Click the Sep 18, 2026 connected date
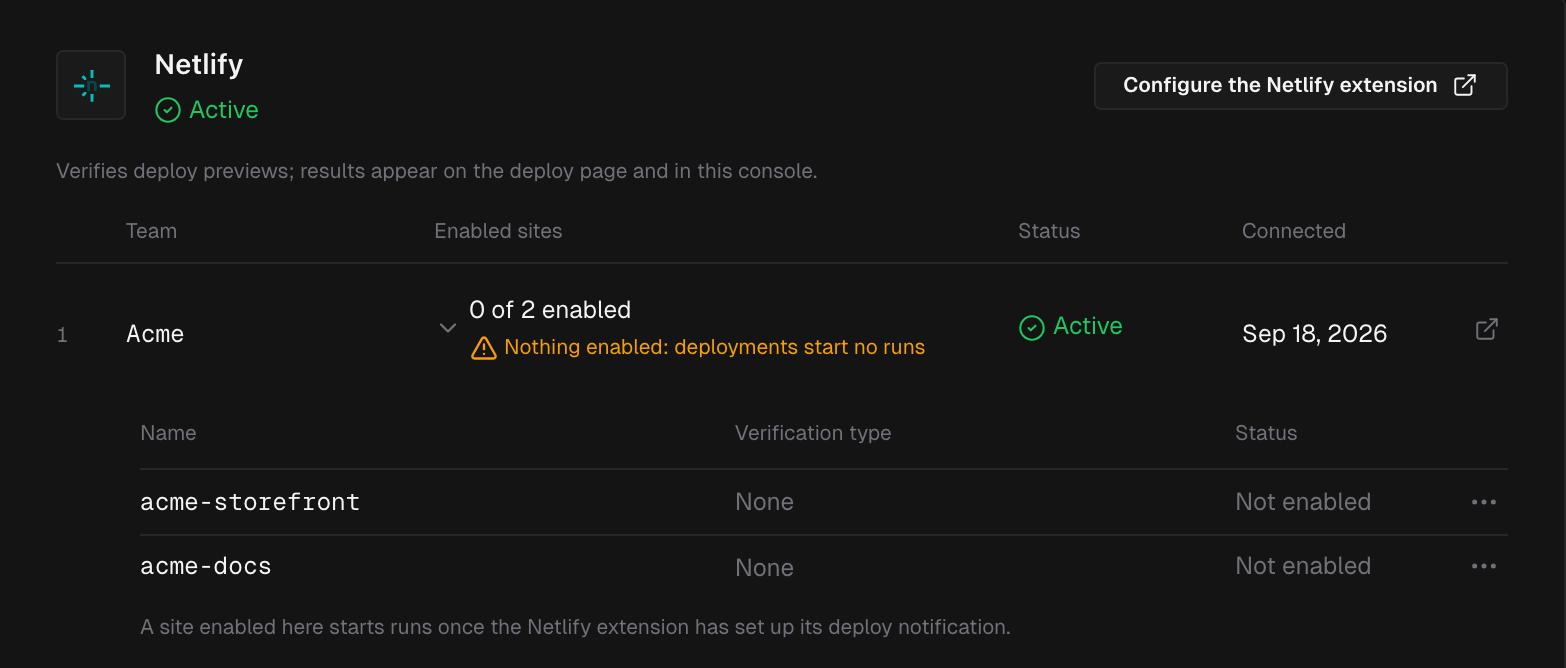 point(1314,334)
